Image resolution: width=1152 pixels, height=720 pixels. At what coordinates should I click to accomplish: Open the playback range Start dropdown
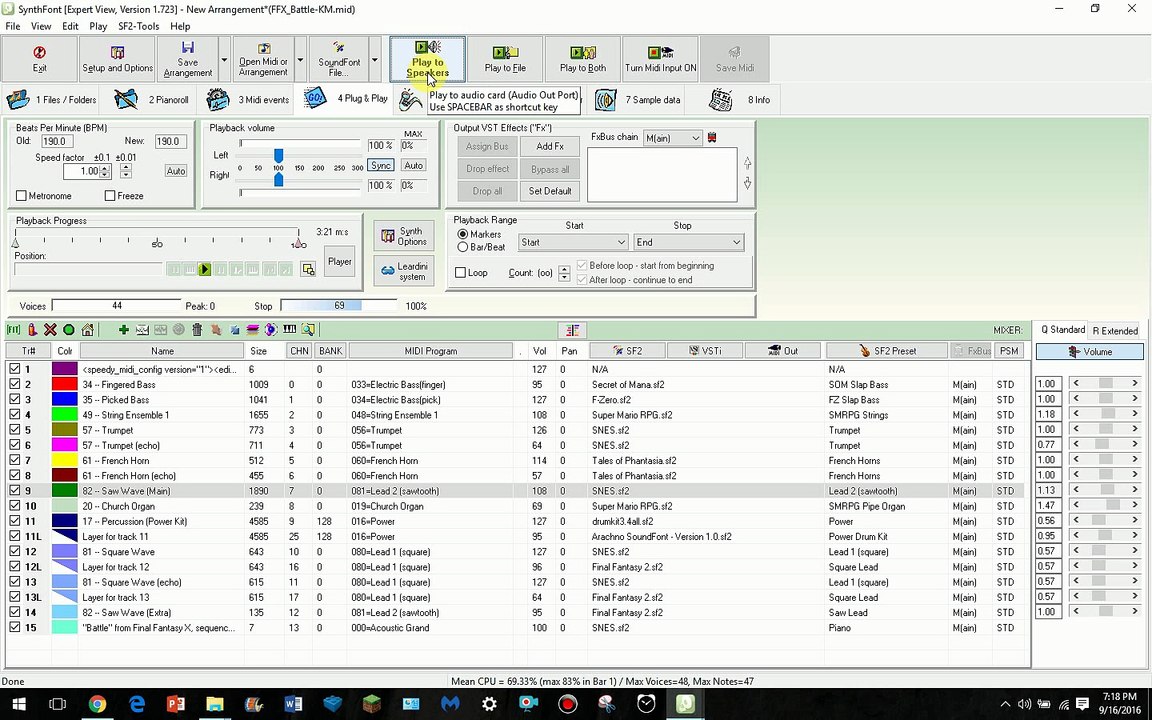point(573,242)
